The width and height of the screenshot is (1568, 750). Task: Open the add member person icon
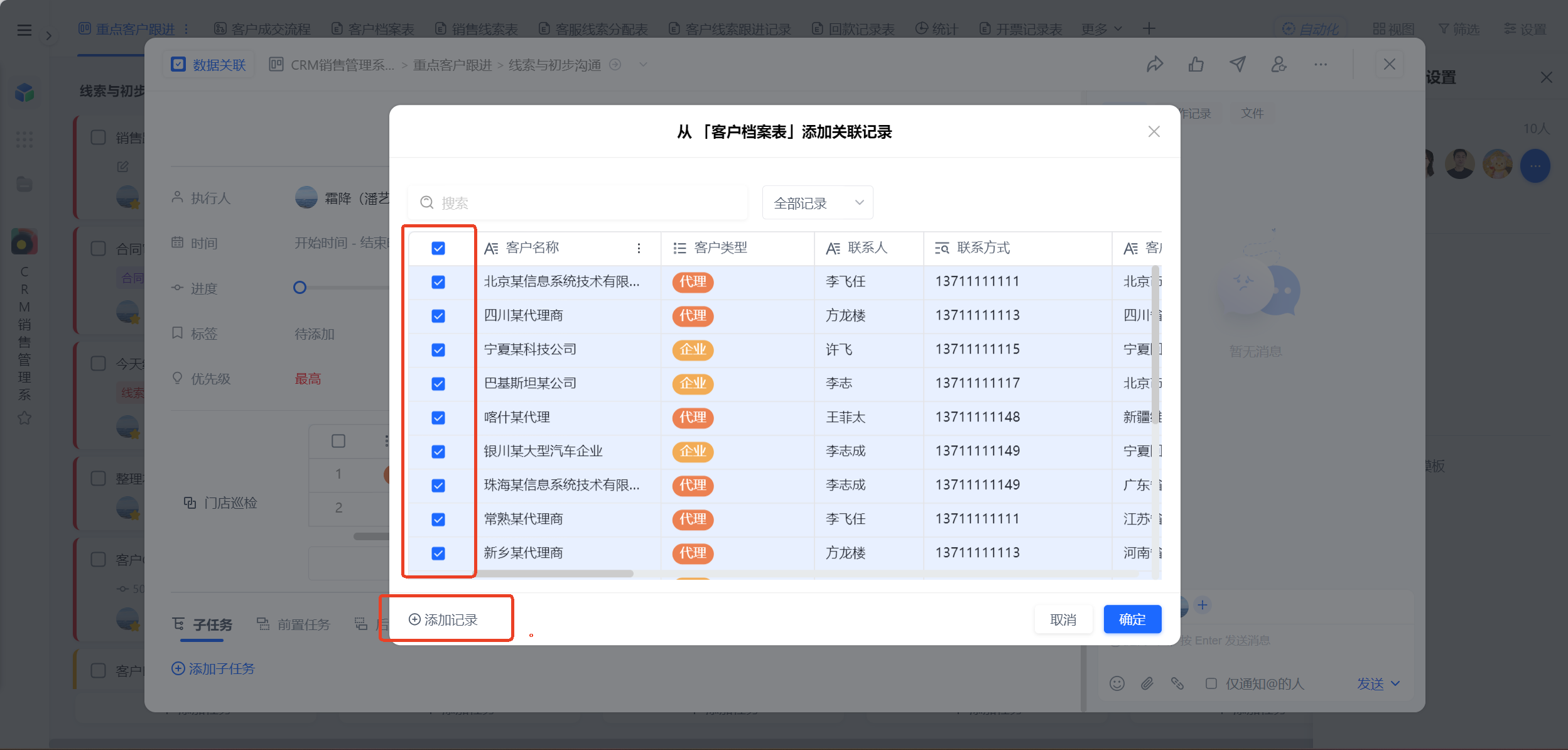[x=1279, y=64]
